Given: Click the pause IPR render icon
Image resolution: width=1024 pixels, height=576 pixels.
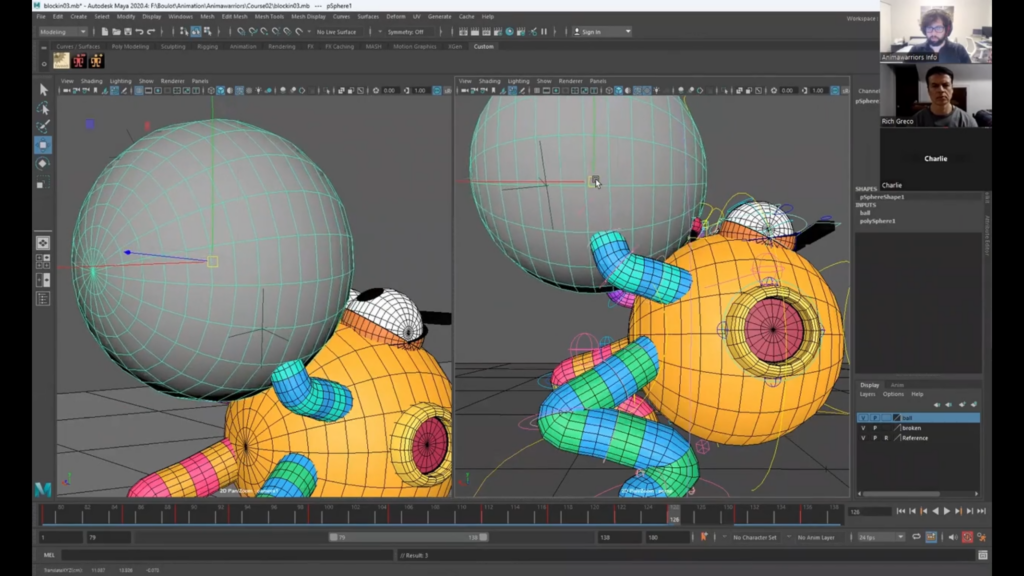Looking at the screenshot, I should pyautogui.click(x=544, y=31).
